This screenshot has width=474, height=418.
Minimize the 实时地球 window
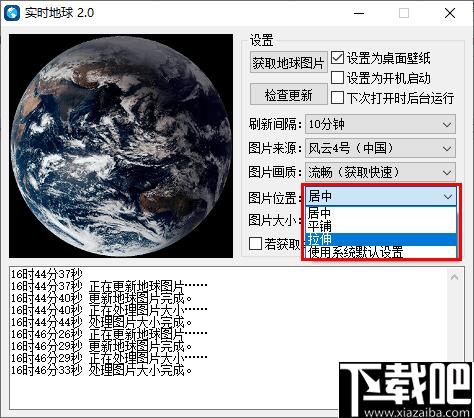359,13
